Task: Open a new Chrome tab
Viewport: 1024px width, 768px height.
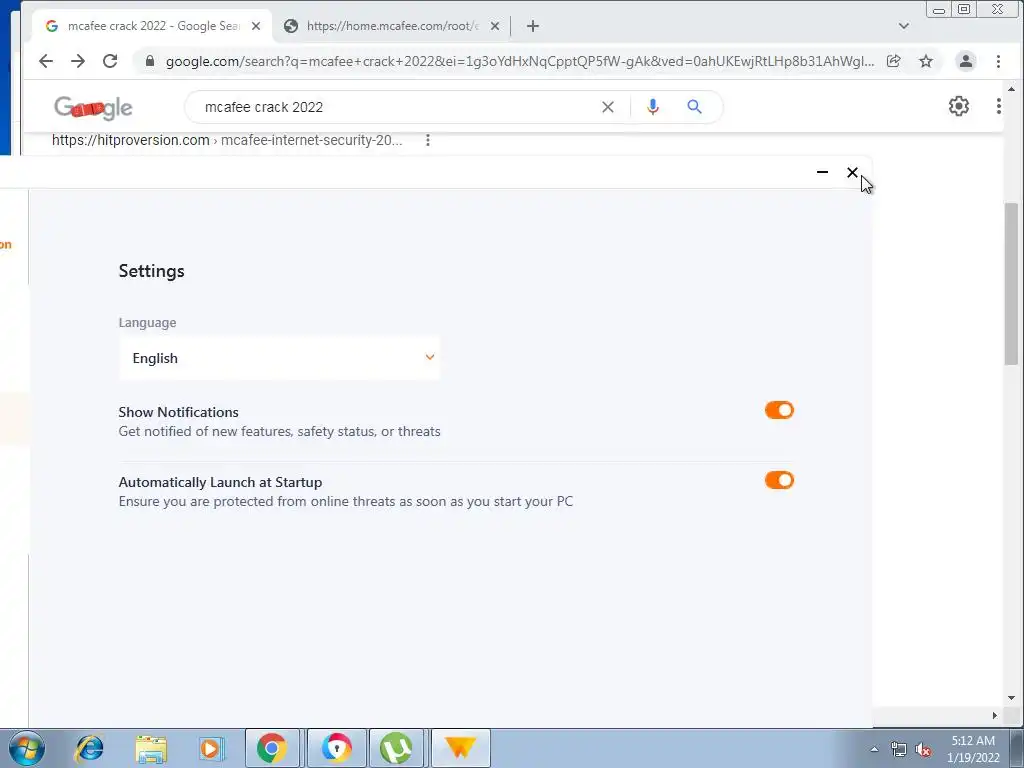Action: click(x=532, y=26)
